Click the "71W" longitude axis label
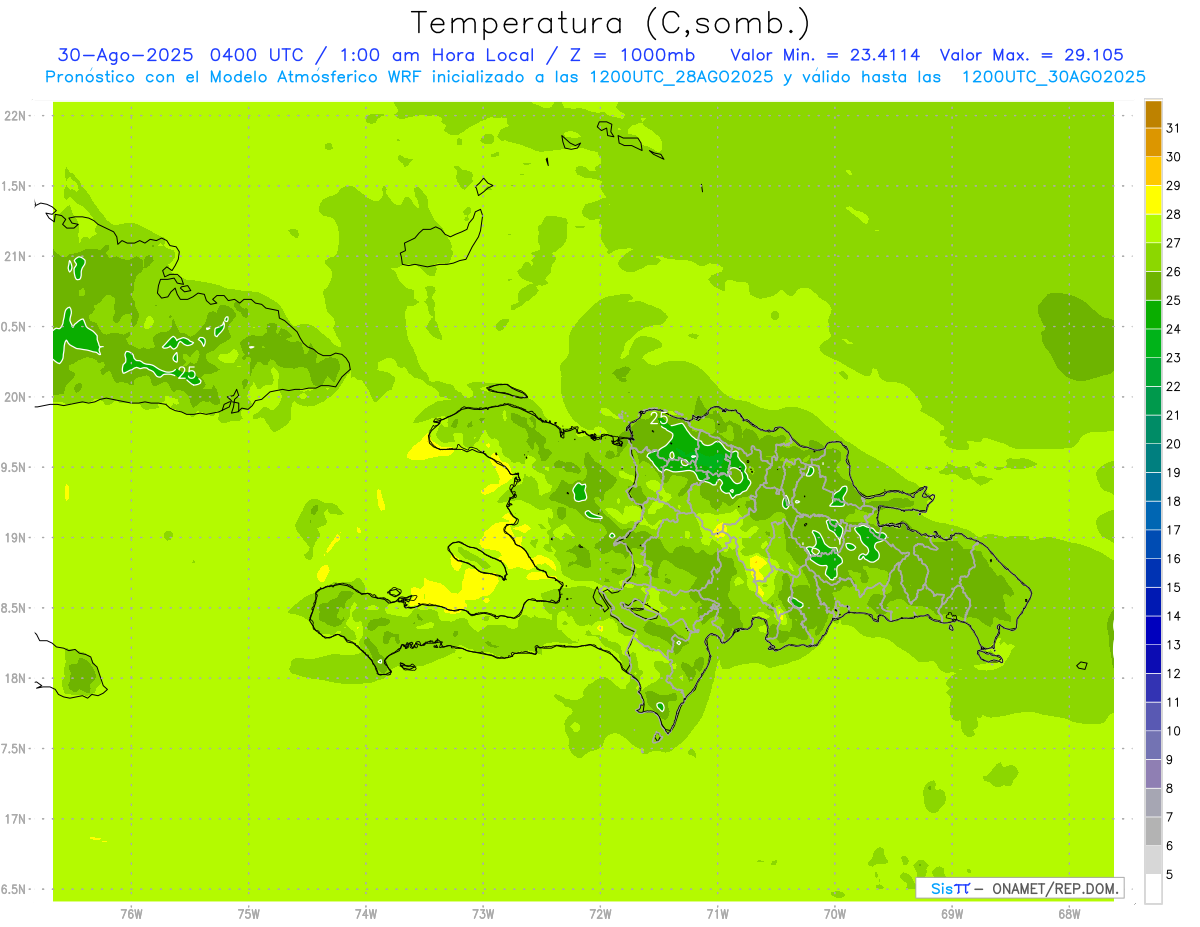 click(x=717, y=915)
